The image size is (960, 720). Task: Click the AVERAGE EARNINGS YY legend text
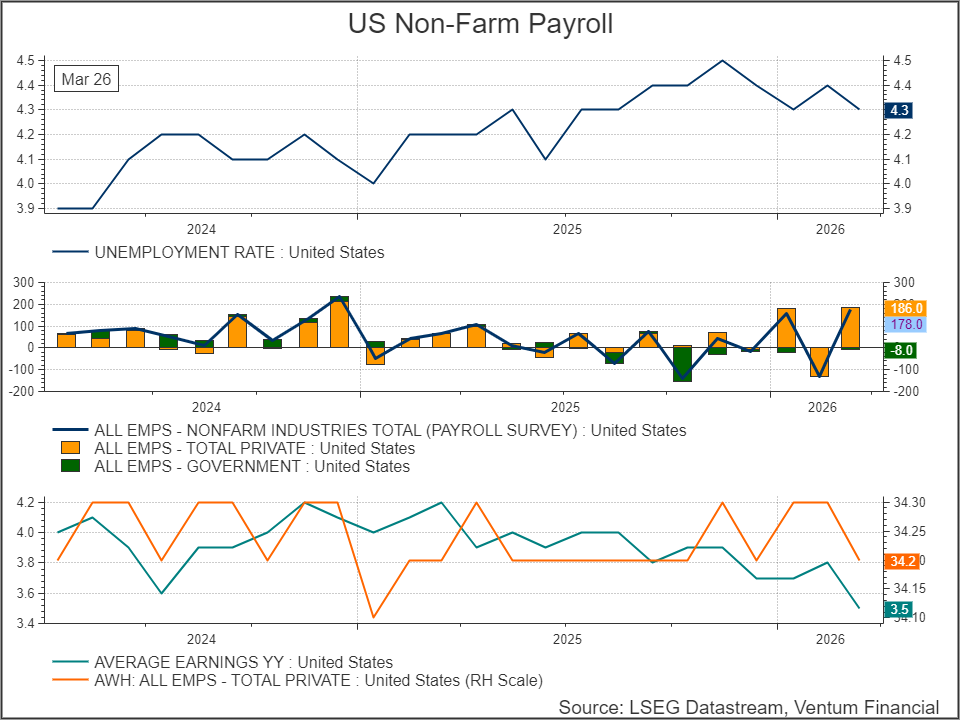pyautogui.click(x=243, y=662)
